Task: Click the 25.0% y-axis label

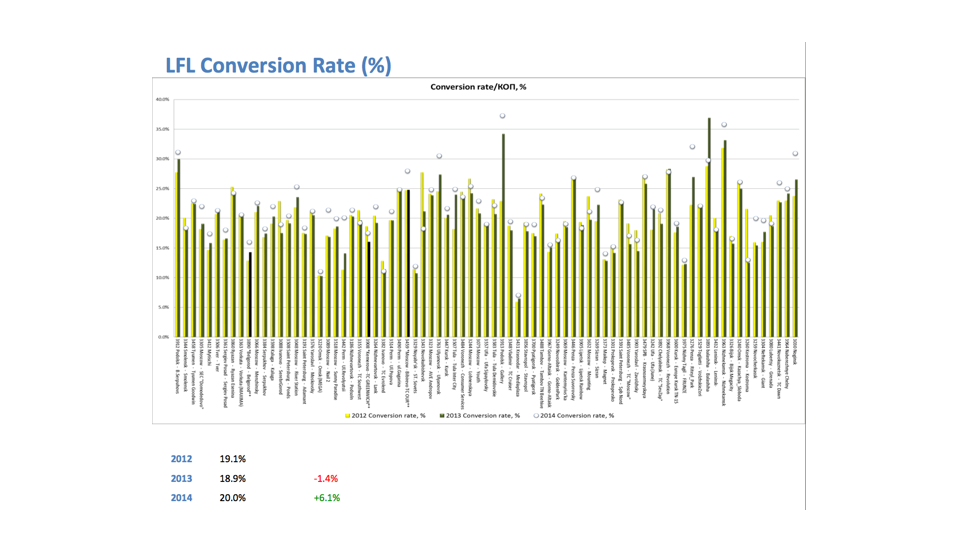Action: [163, 188]
